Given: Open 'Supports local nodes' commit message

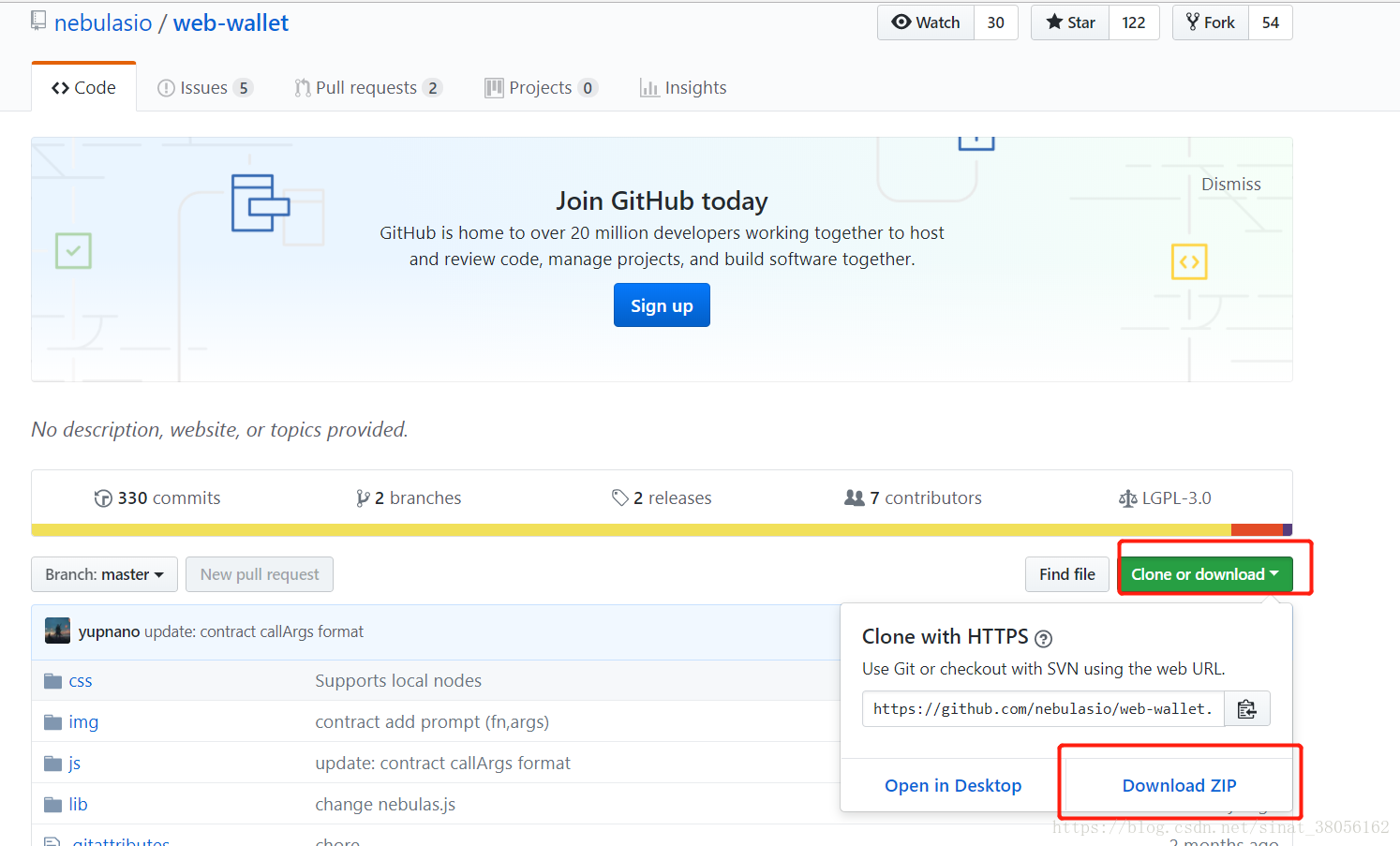Looking at the screenshot, I should [398, 681].
